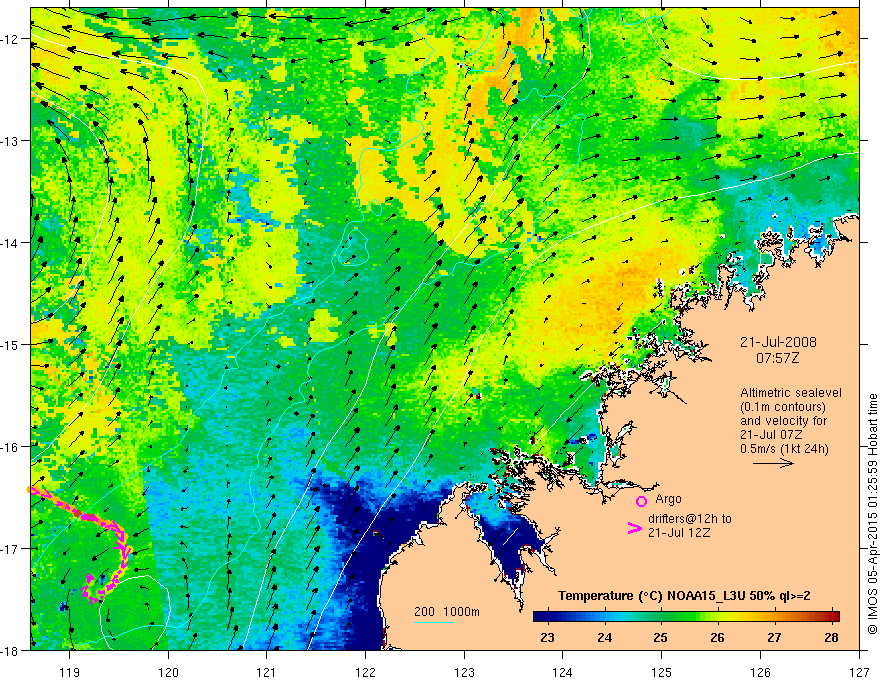
Task: Click the cyan depth contour legend line
Action: (434, 622)
